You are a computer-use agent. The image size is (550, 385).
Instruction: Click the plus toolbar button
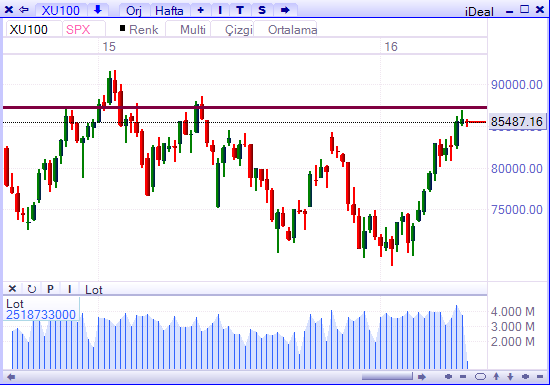[x=200, y=10]
